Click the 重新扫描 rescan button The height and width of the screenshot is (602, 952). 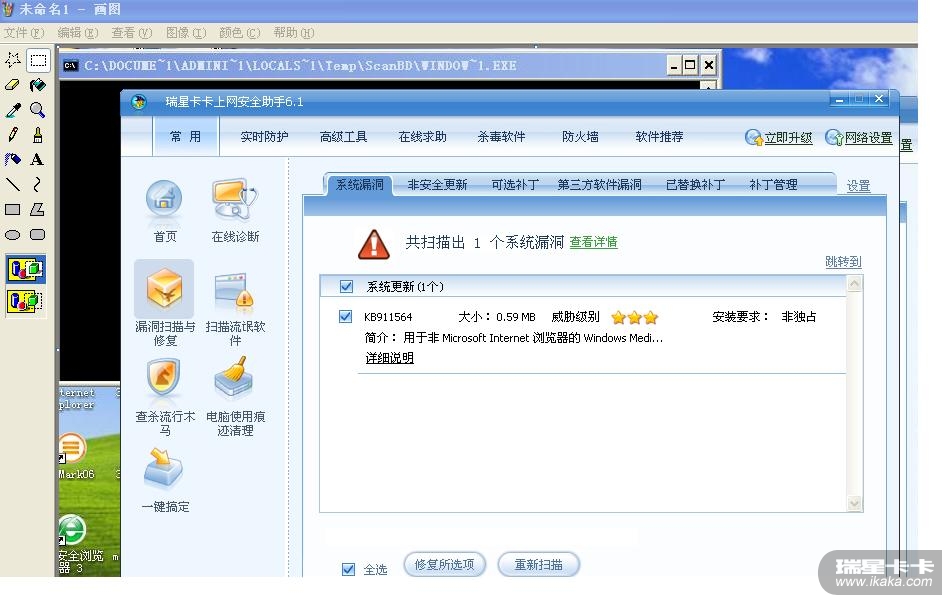pos(539,565)
